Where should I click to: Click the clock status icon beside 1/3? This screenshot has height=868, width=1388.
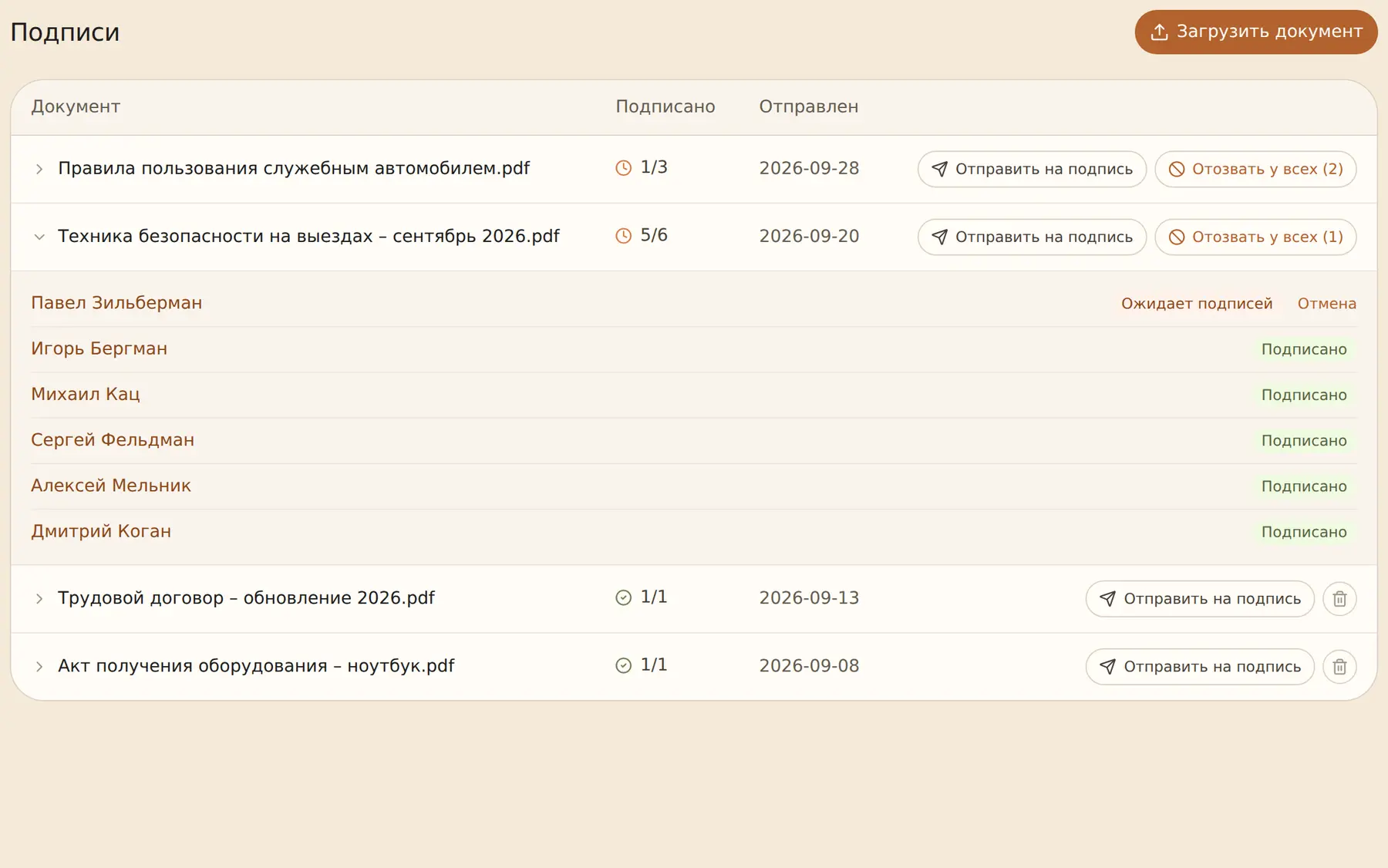pyautogui.click(x=624, y=168)
